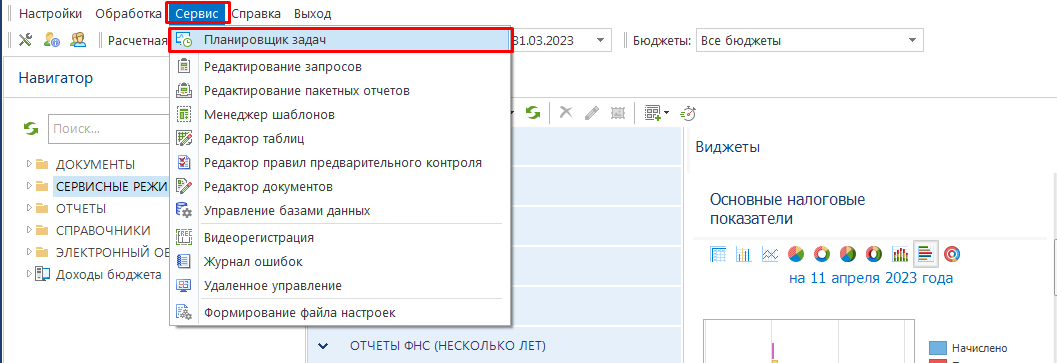Click green refresh icon above widgets area

click(533, 113)
